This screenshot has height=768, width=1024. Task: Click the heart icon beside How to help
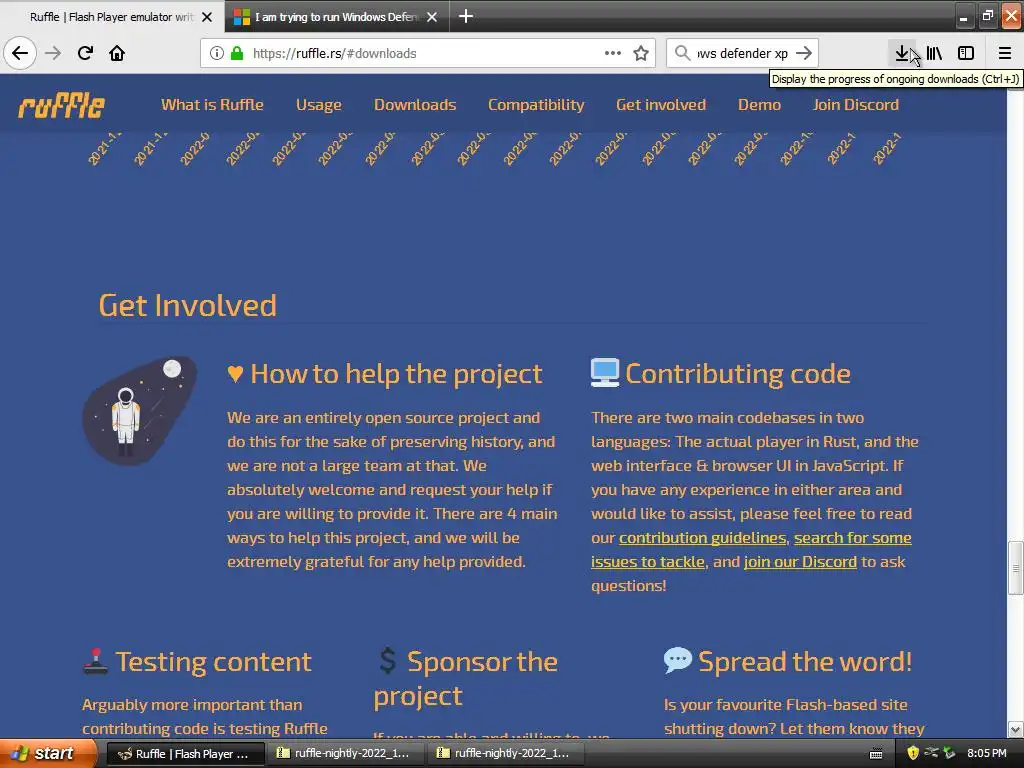(x=235, y=374)
